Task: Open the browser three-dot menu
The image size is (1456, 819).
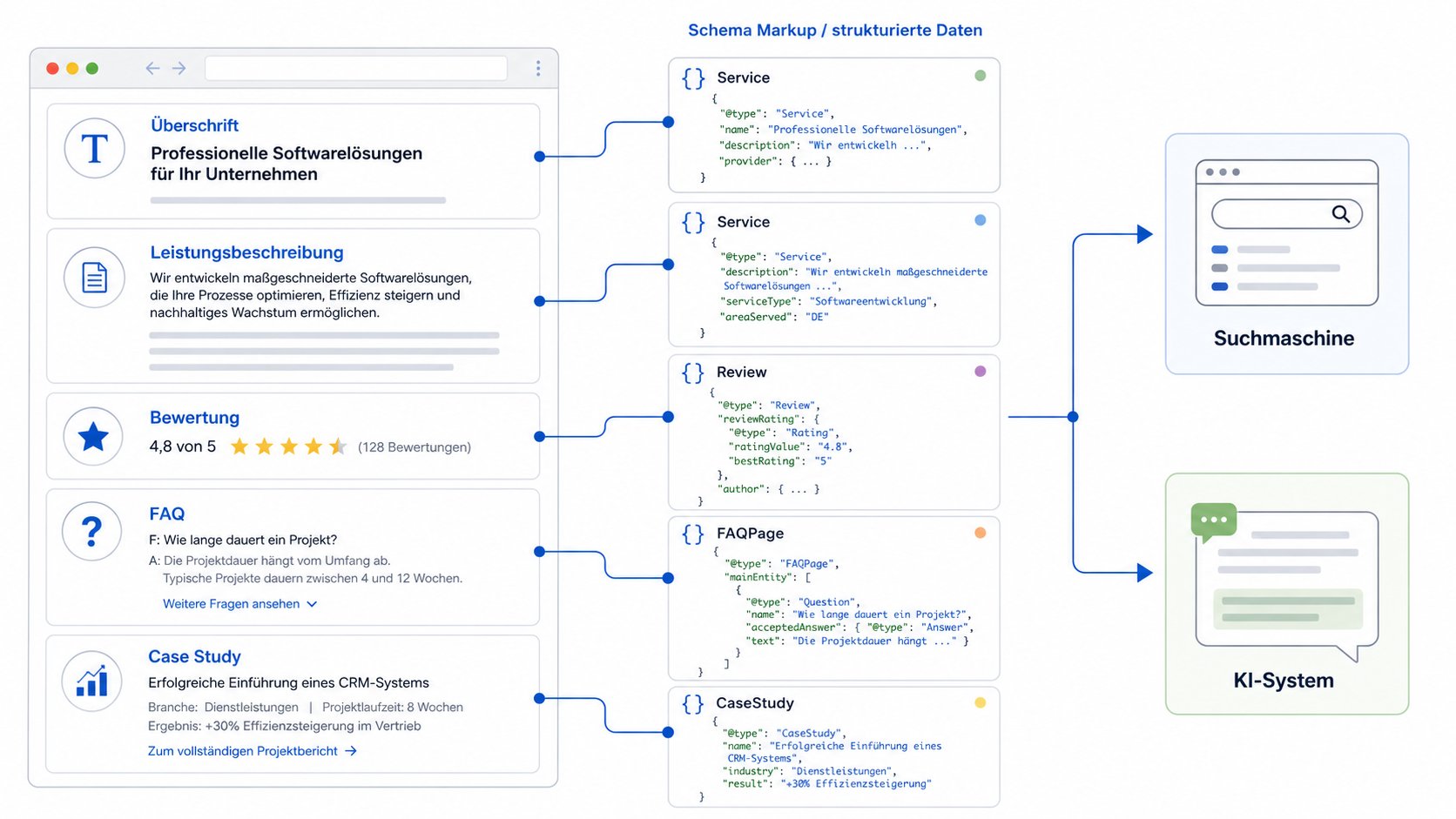Action: pos(538,68)
